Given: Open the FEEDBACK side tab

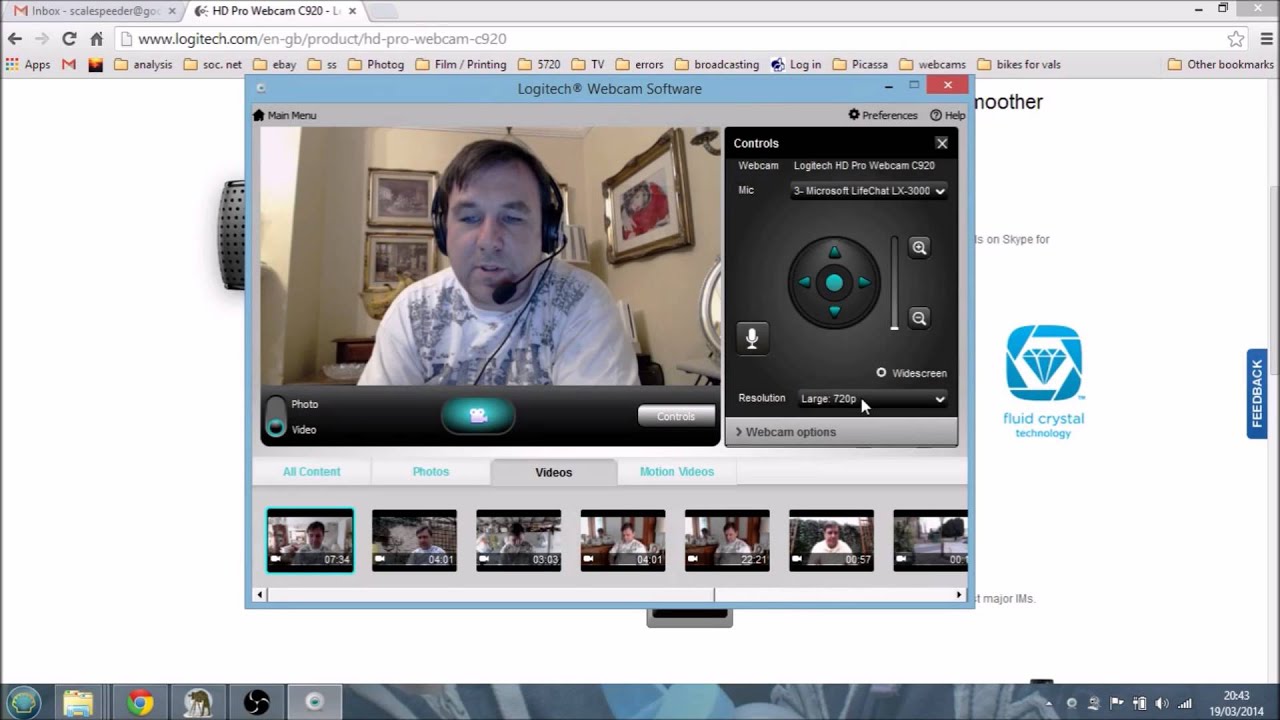Looking at the screenshot, I should 1257,393.
